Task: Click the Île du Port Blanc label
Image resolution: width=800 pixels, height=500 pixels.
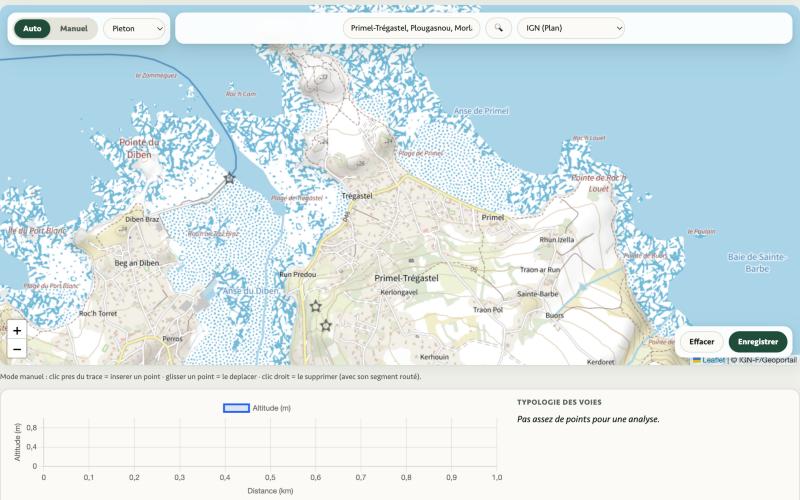Action: (37, 231)
